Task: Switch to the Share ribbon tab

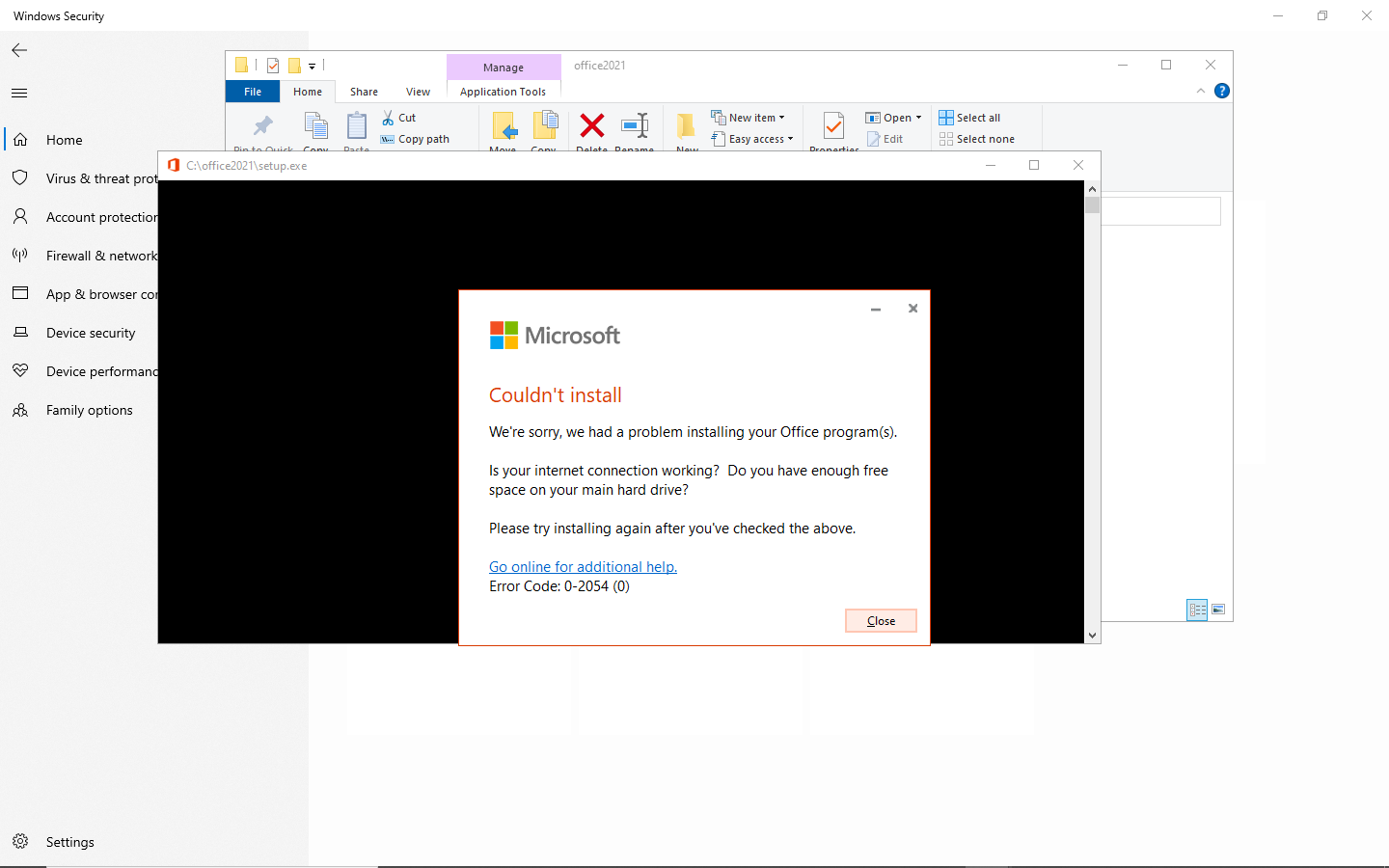Action: (364, 92)
